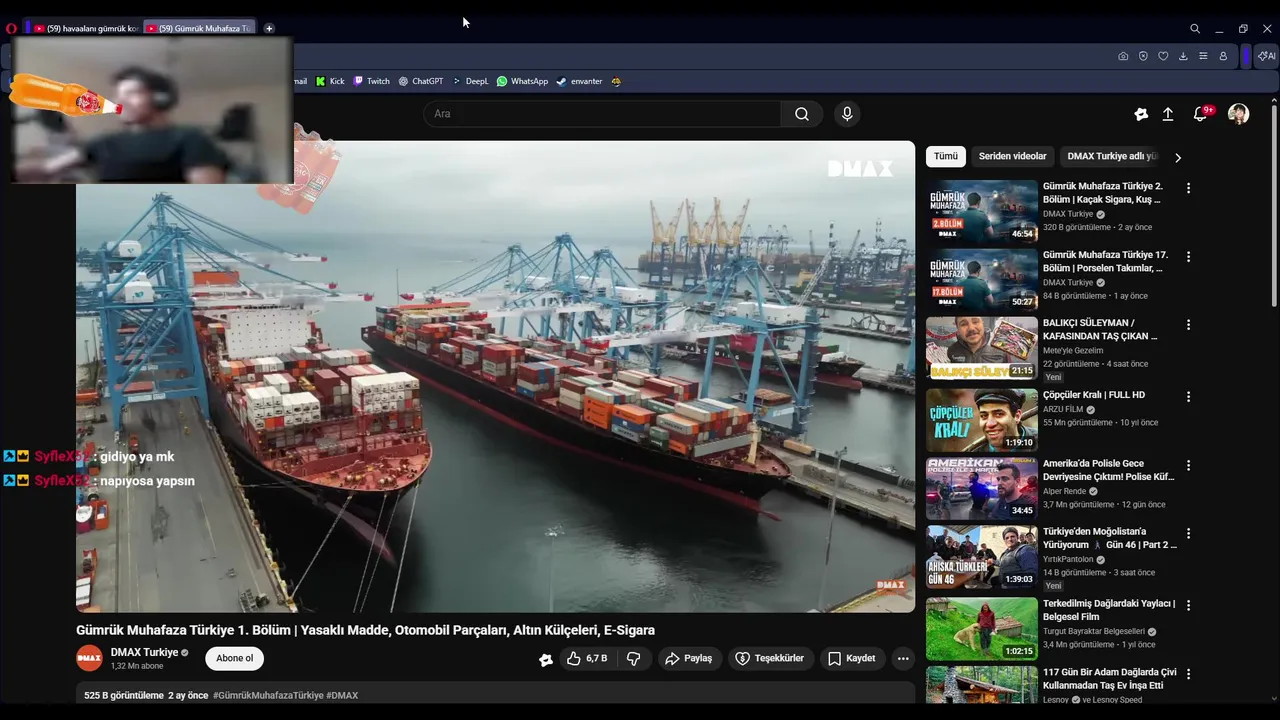Open the envanter bookmark
The width and height of the screenshot is (1280, 720).
(x=579, y=81)
